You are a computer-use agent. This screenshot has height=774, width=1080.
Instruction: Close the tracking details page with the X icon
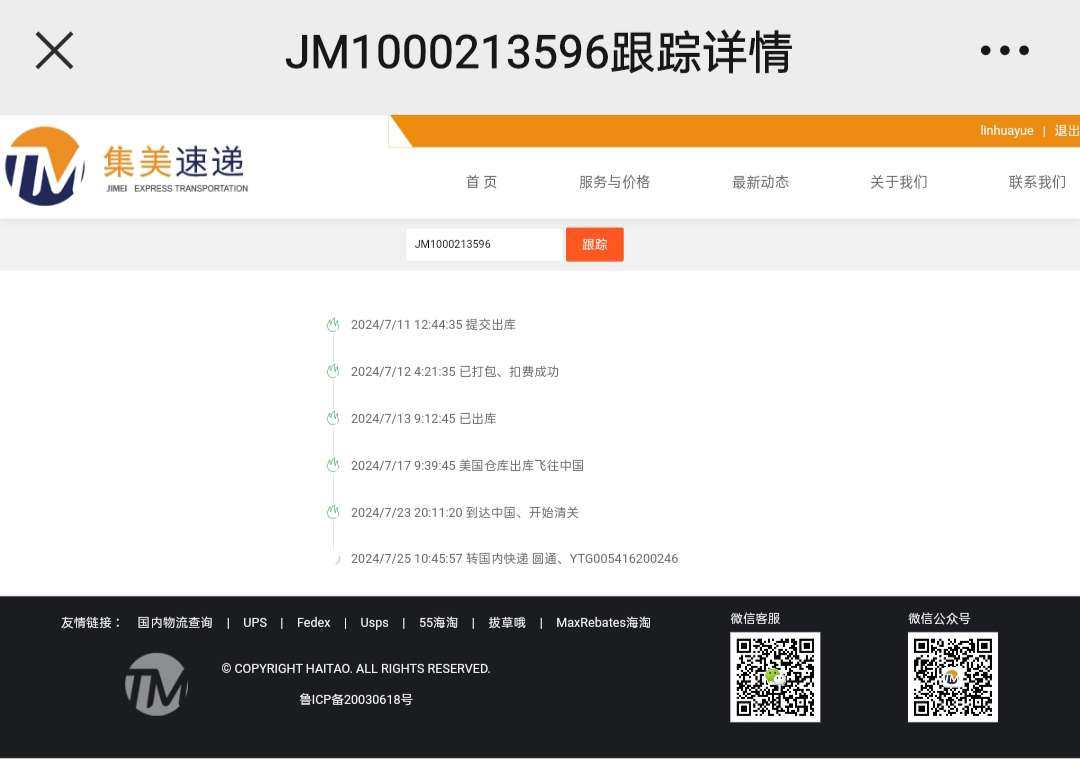click(54, 51)
